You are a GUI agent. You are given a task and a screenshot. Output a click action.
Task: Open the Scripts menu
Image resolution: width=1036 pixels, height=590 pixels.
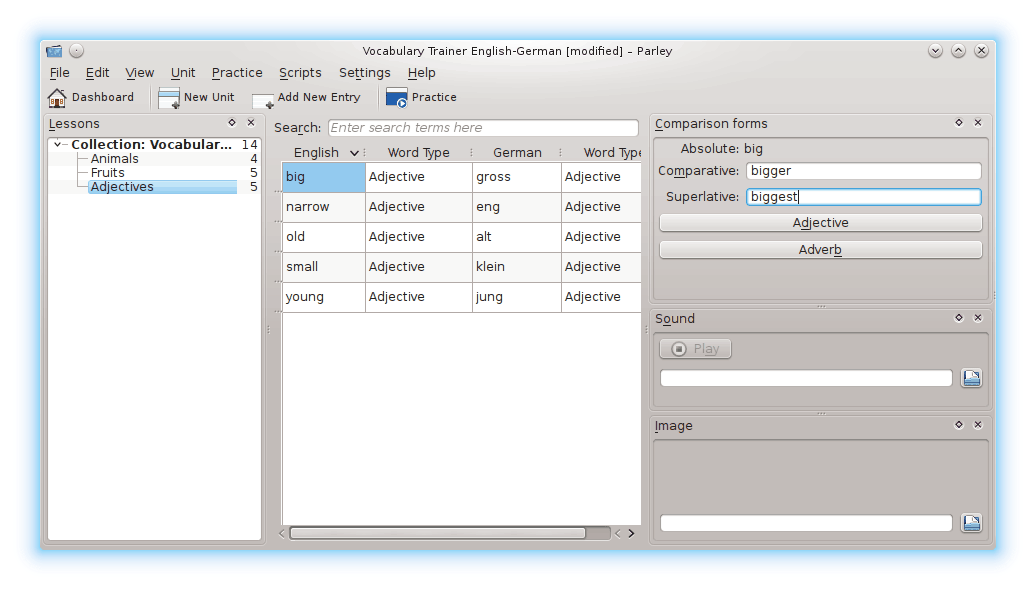300,73
